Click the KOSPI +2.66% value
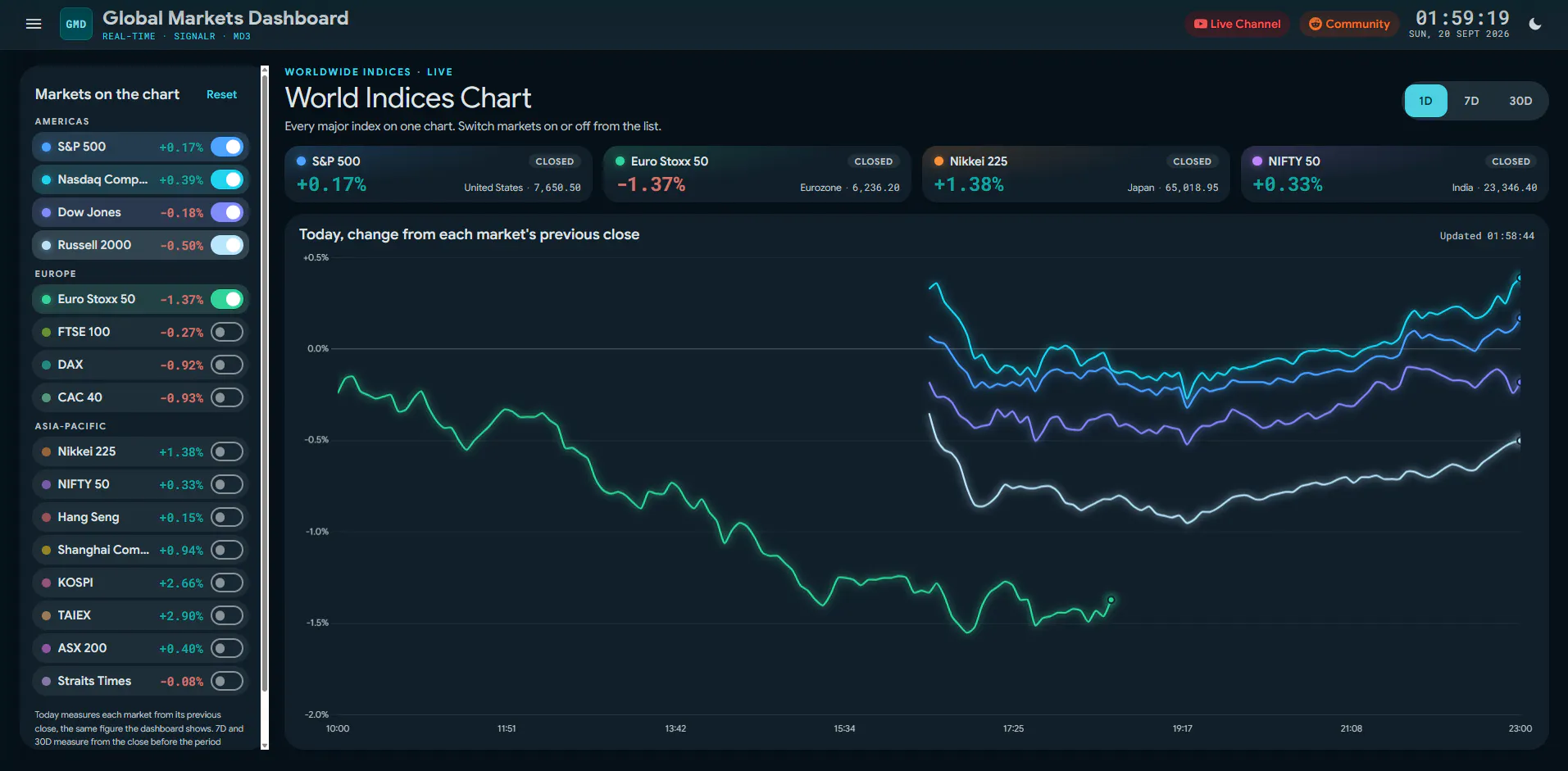Image resolution: width=1568 pixels, height=771 pixels. point(181,583)
